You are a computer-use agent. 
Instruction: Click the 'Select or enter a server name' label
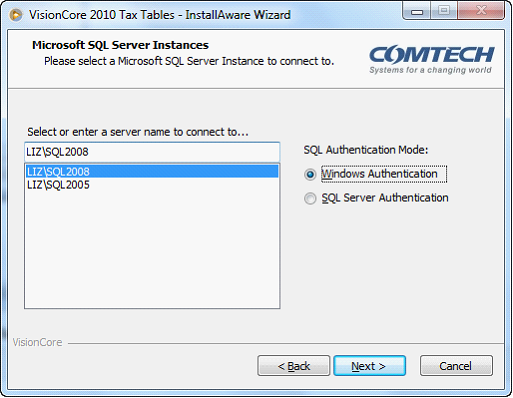click(138, 132)
